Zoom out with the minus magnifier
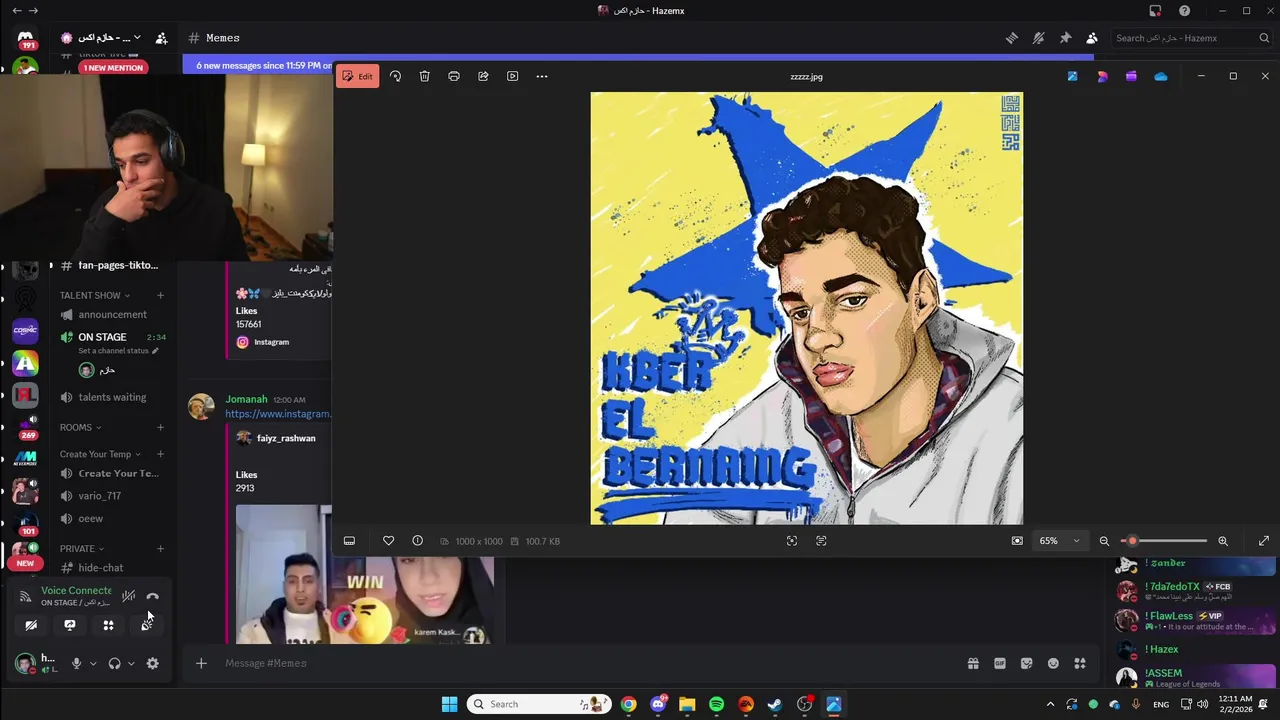The height and width of the screenshot is (720, 1280). [x=1104, y=541]
